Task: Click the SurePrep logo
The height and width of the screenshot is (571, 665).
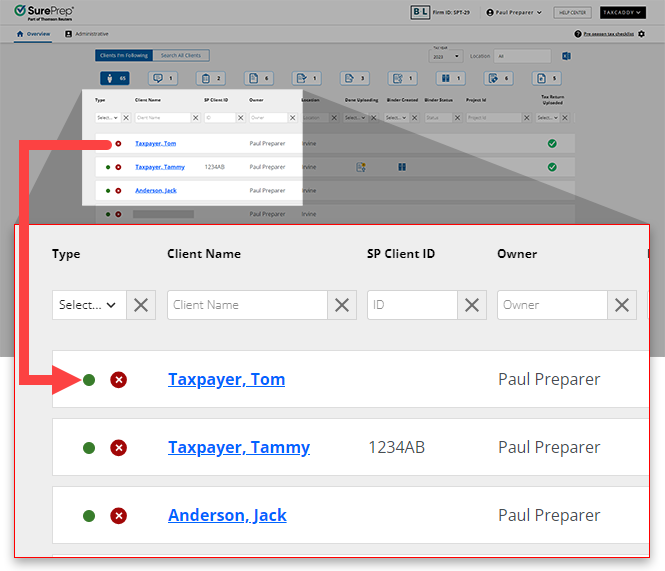Action: [x=44, y=12]
